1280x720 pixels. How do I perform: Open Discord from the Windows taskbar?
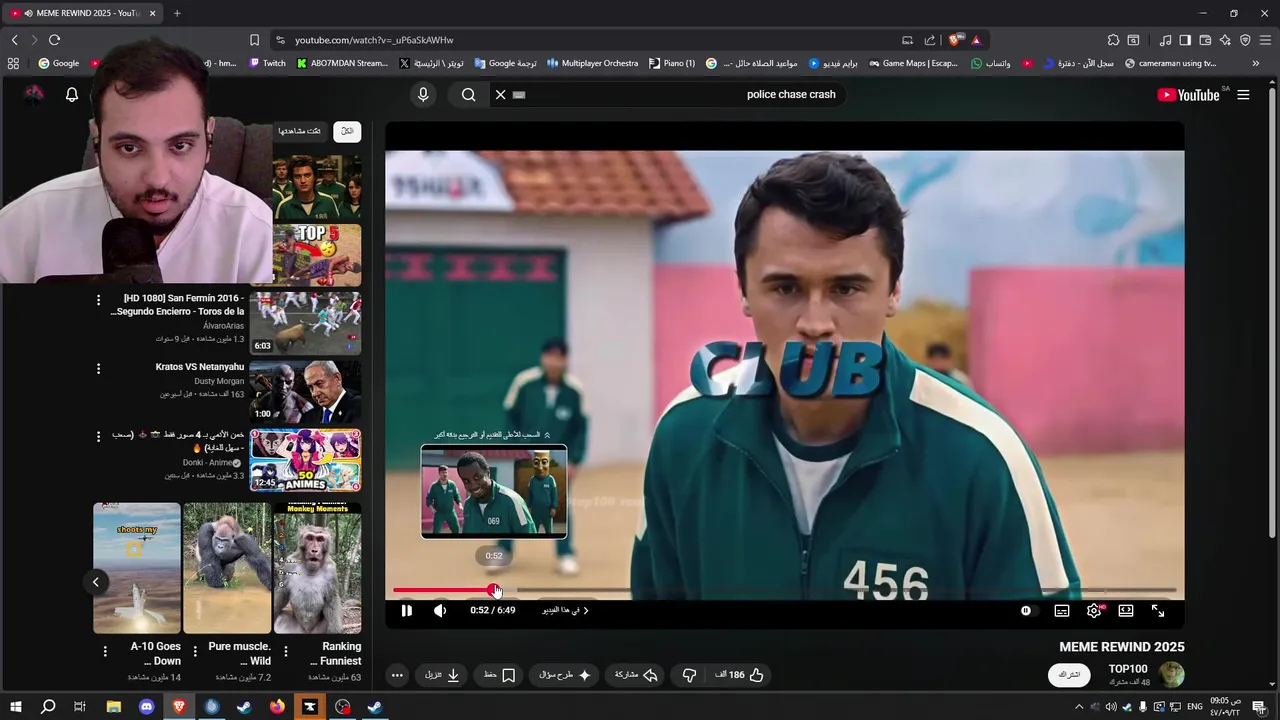147,707
